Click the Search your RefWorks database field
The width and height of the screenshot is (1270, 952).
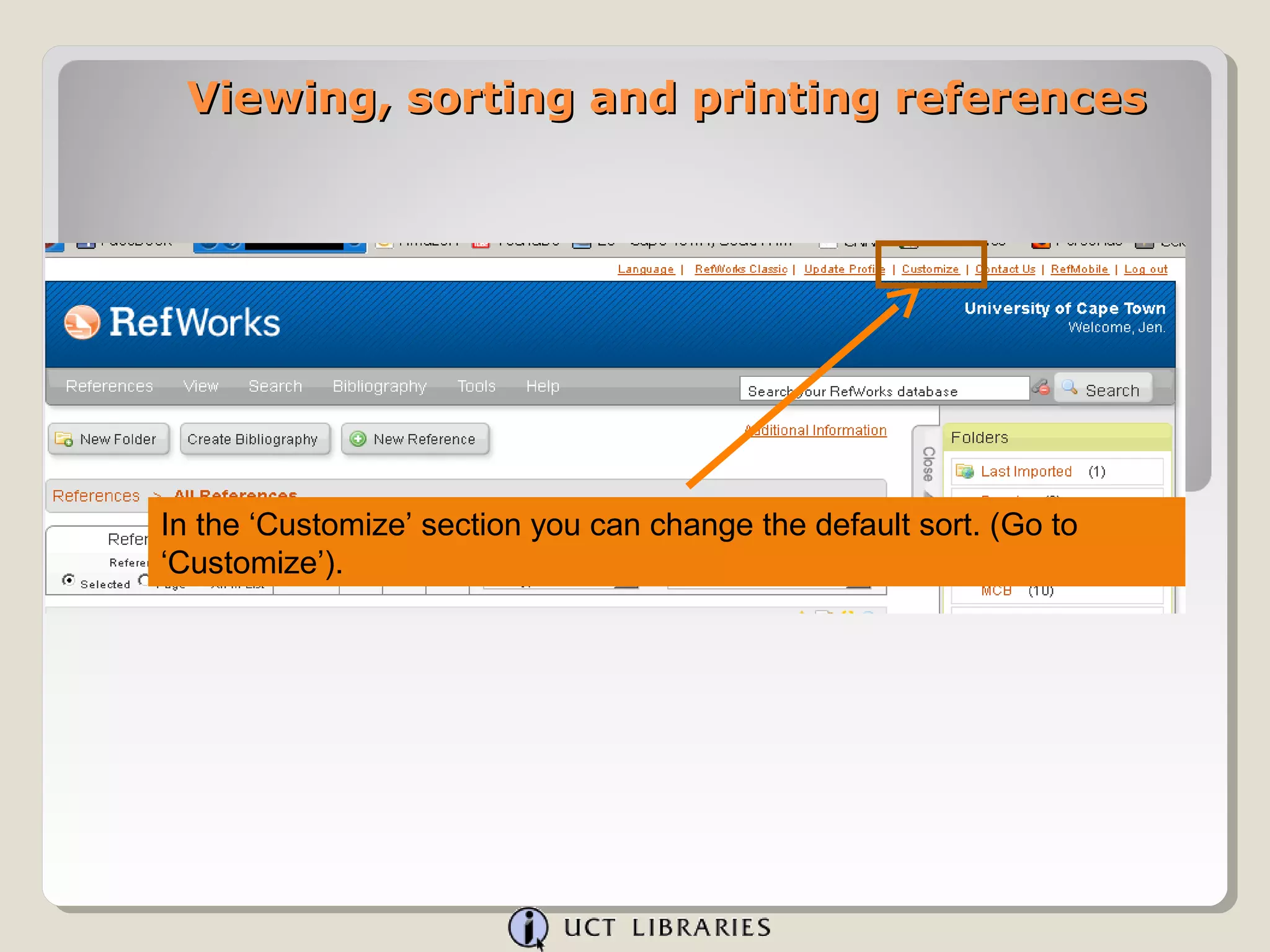coord(884,389)
